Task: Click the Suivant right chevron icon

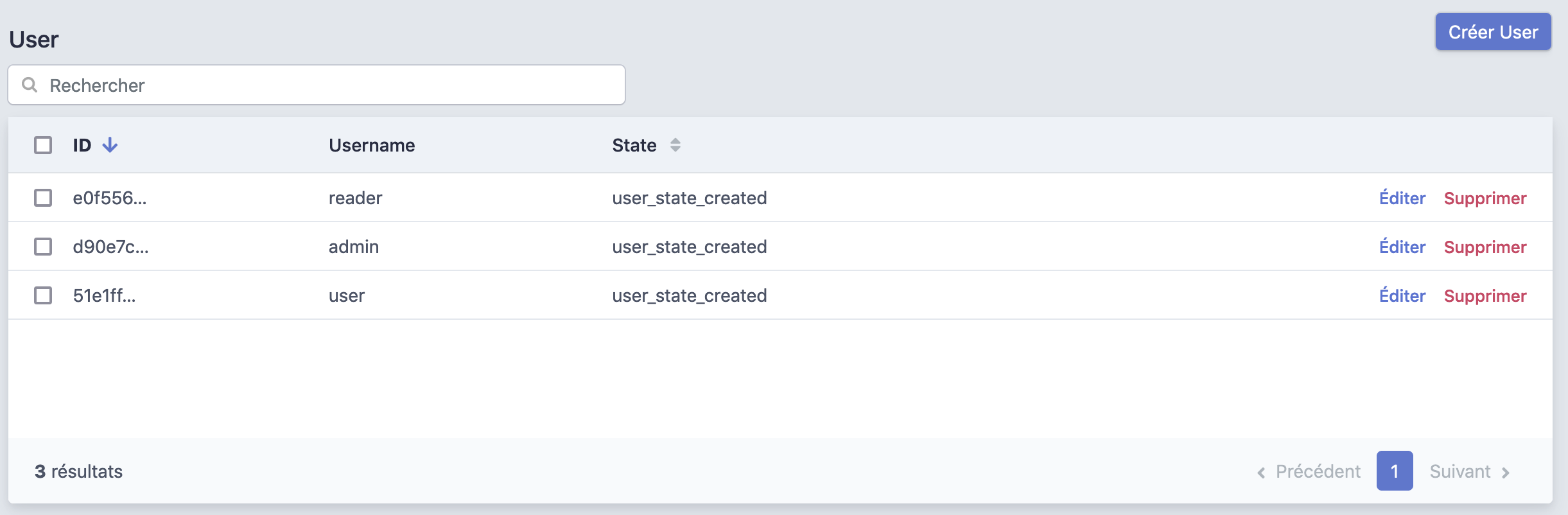Action: click(1506, 473)
